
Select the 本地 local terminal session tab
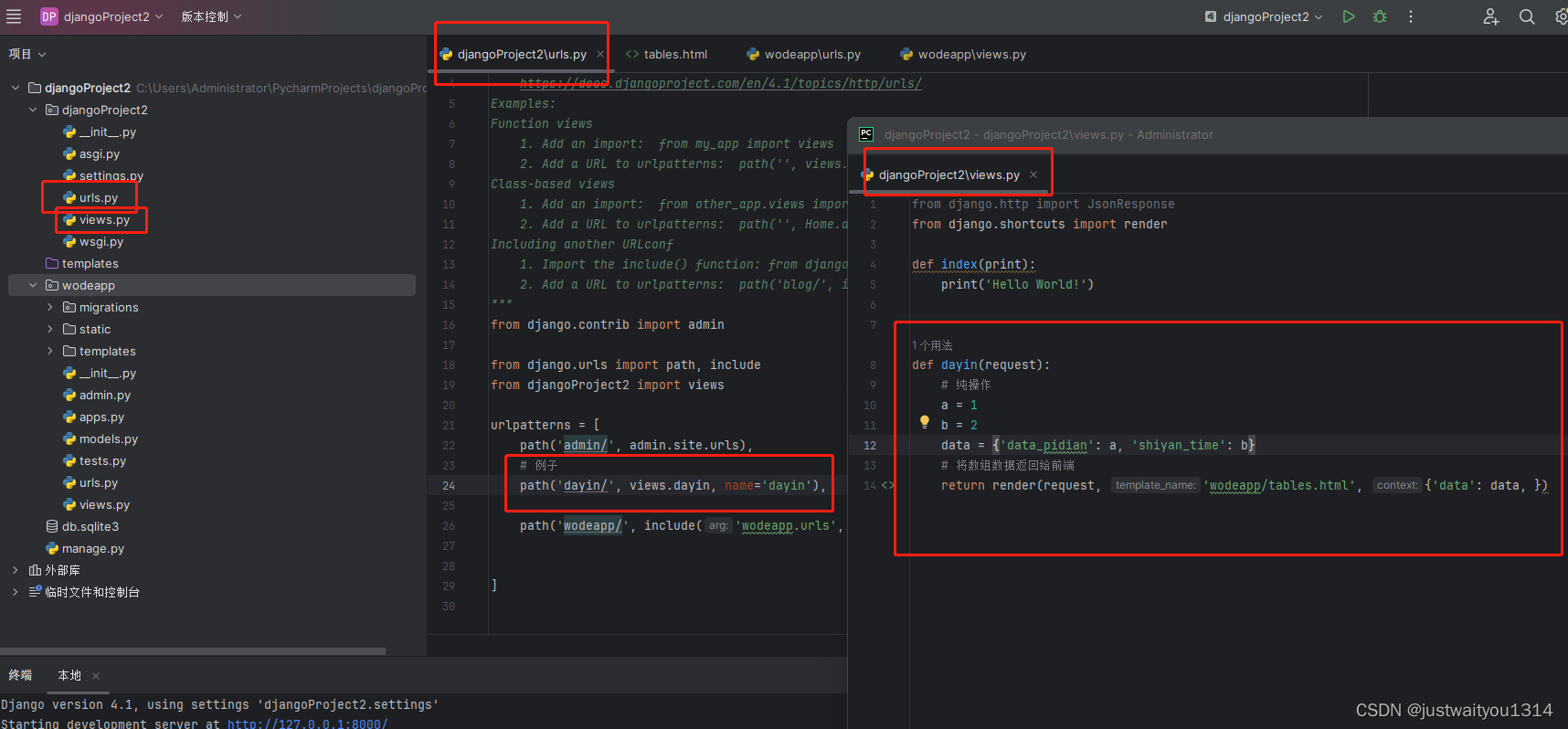click(x=69, y=675)
